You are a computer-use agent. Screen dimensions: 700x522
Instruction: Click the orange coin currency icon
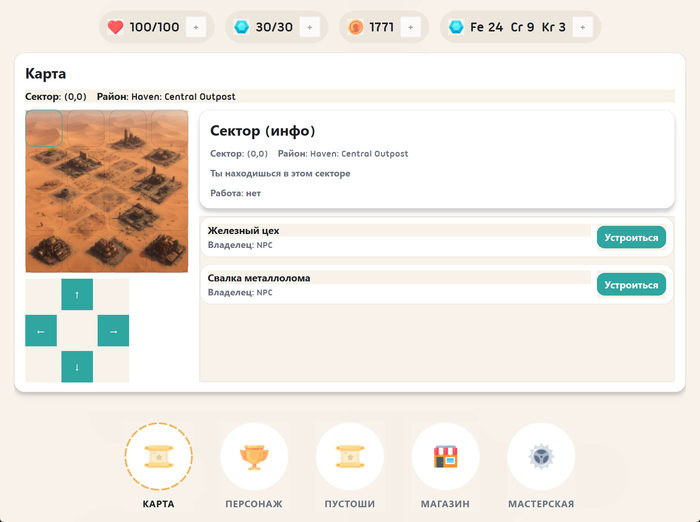pos(355,27)
